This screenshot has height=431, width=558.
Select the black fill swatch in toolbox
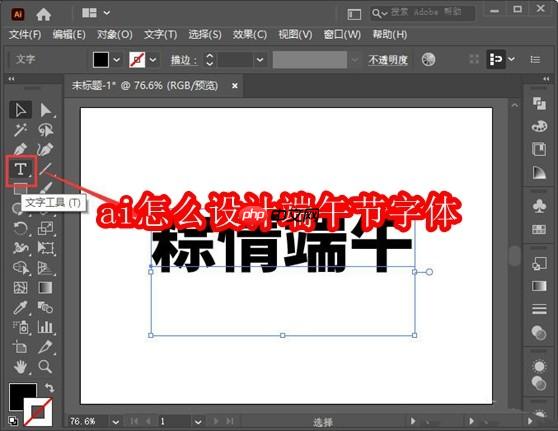pos(22,396)
